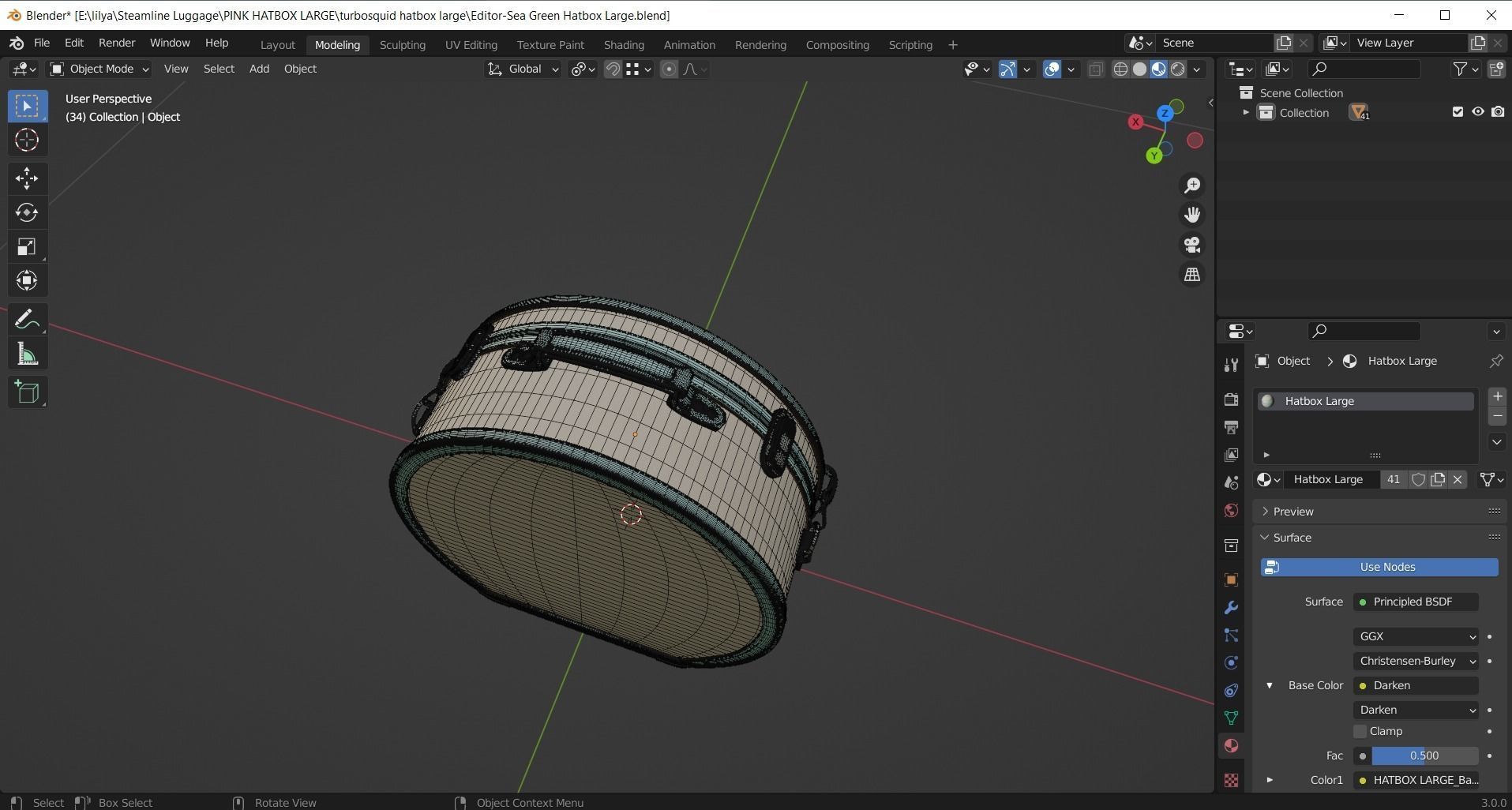Select the Scale tool
The width and height of the screenshot is (1512, 810).
[x=27, y=247]
